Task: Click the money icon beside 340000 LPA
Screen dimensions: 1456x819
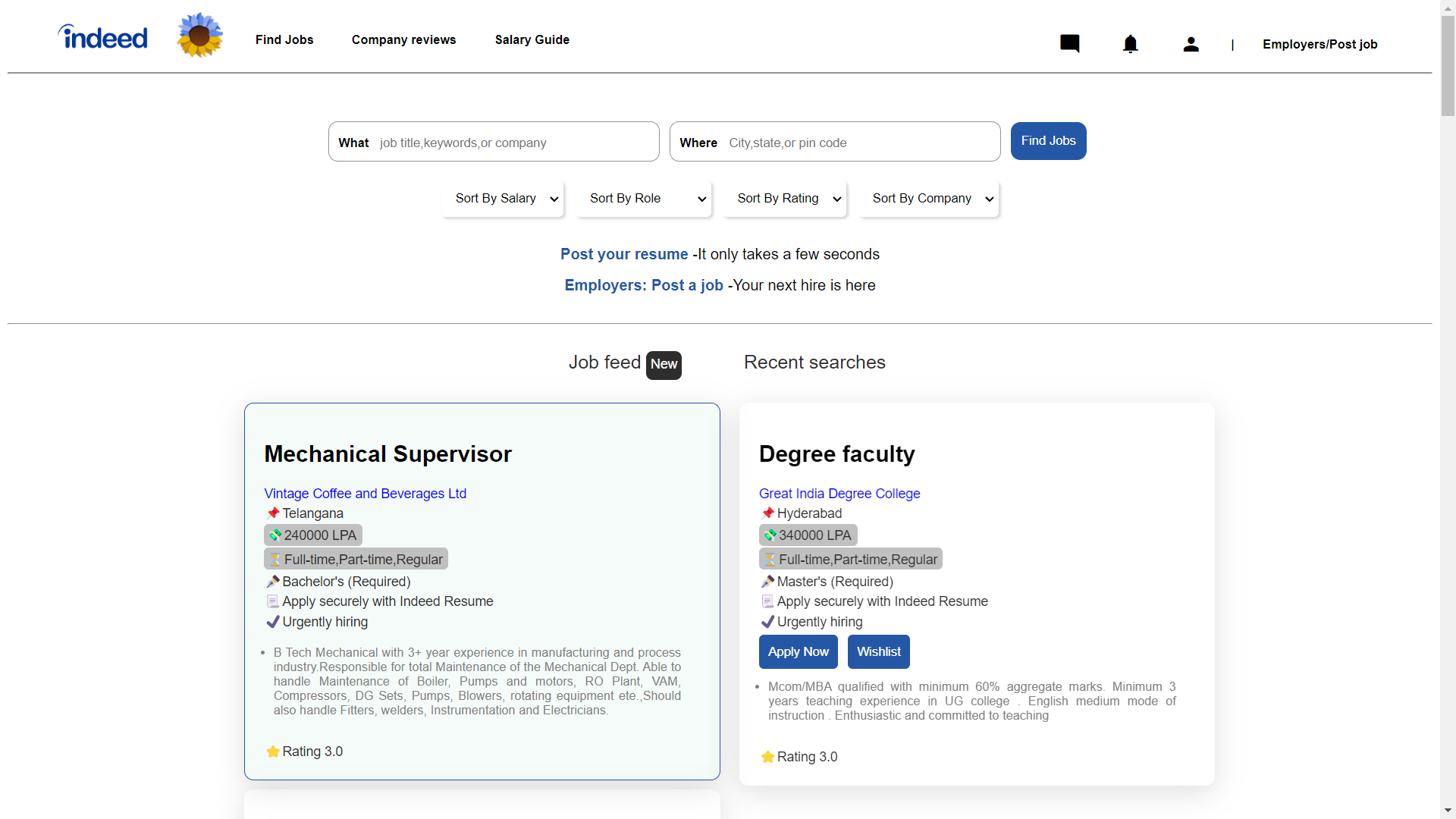Action: 770,535
